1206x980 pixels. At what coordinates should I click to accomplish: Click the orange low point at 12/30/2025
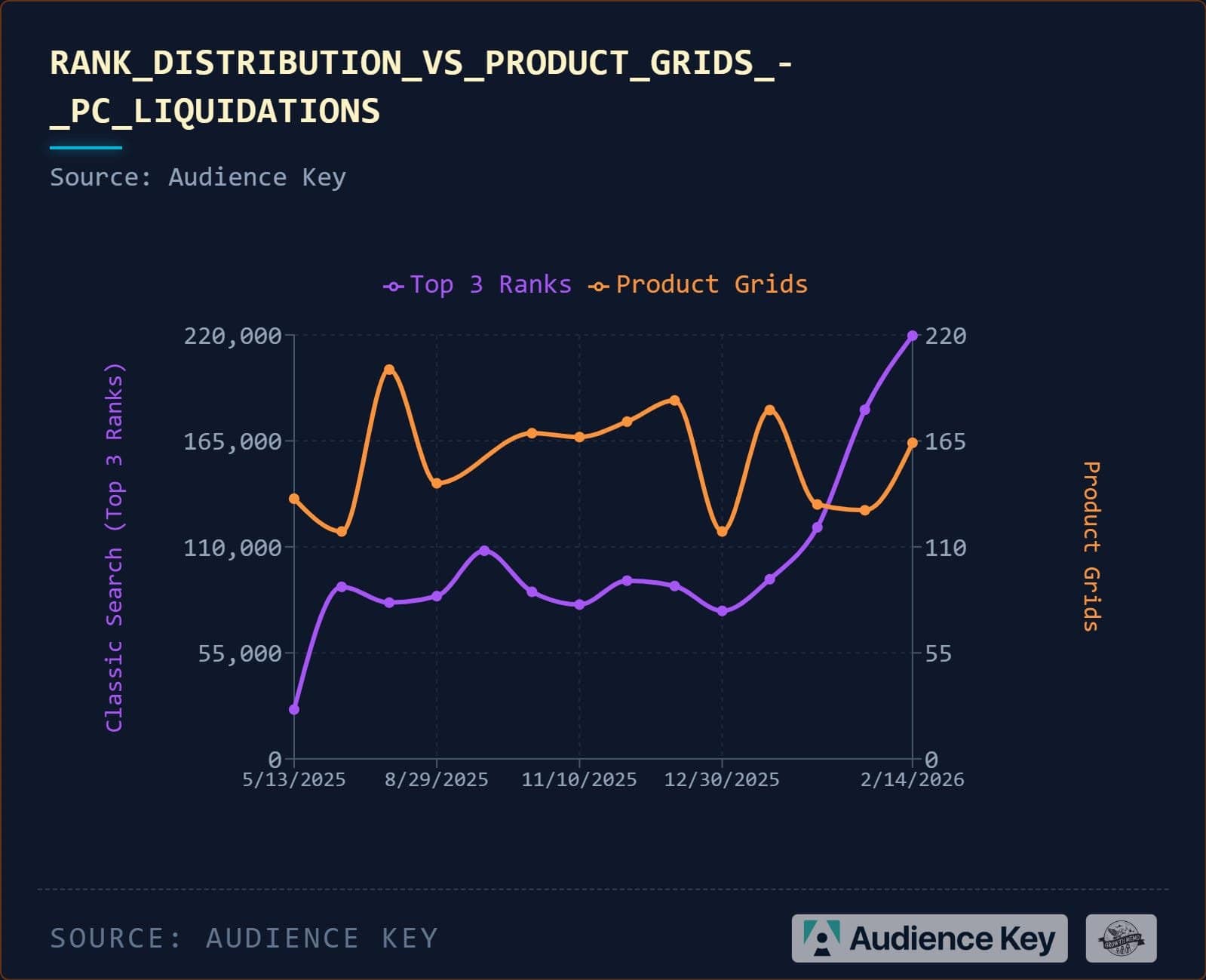click(x=723, y=532)
